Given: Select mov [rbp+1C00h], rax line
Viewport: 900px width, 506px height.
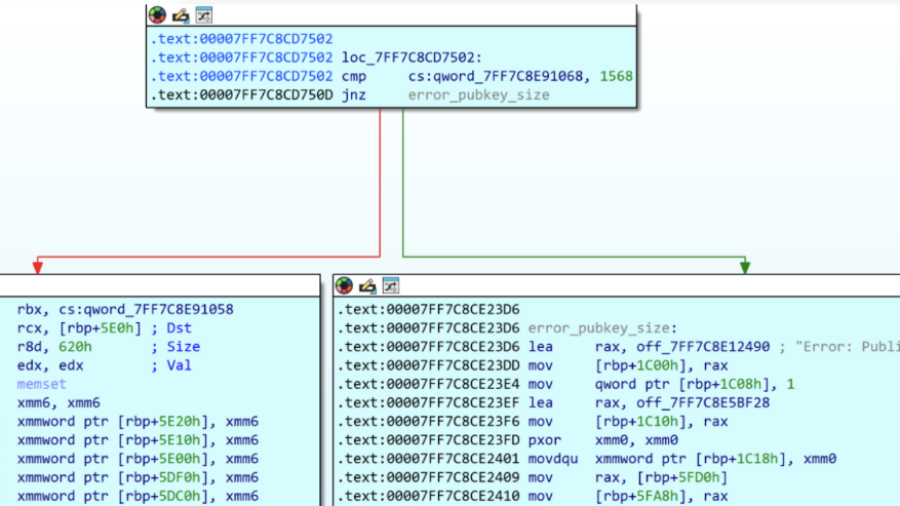Looking at the screenshot, I should click(533, 365).
